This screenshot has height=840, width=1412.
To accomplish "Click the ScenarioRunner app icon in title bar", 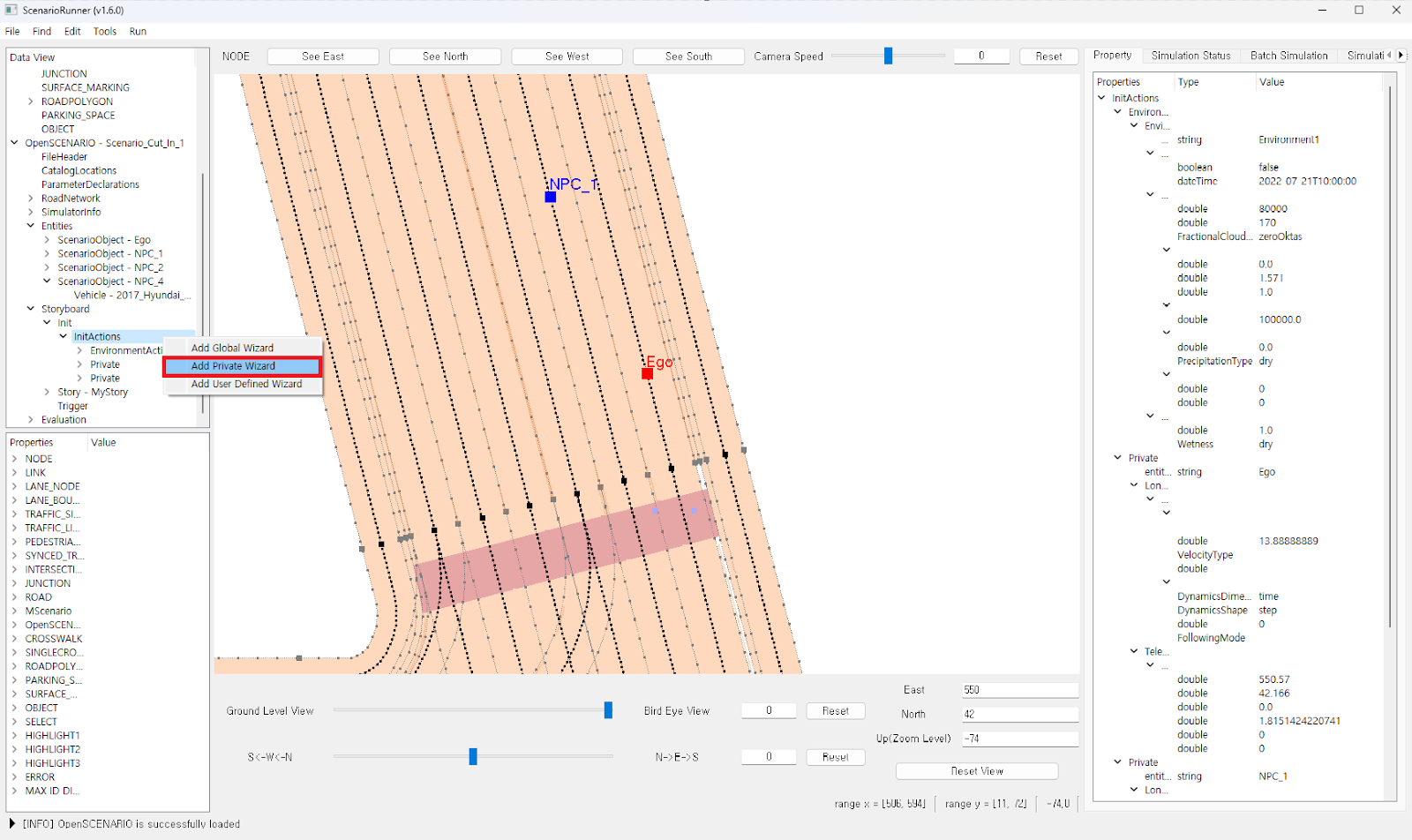I will click(x=11, y=10).
